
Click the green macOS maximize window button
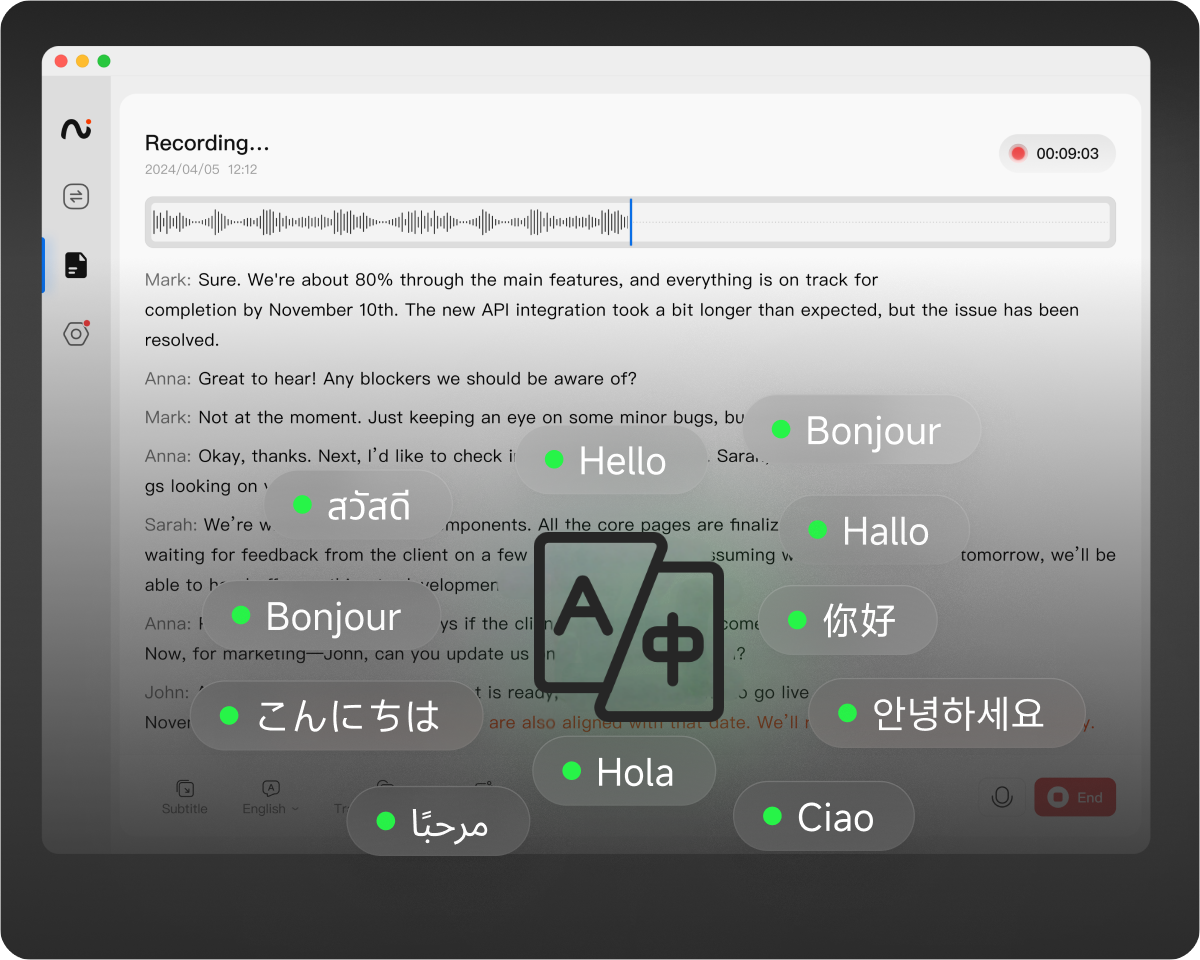[104, 61]
